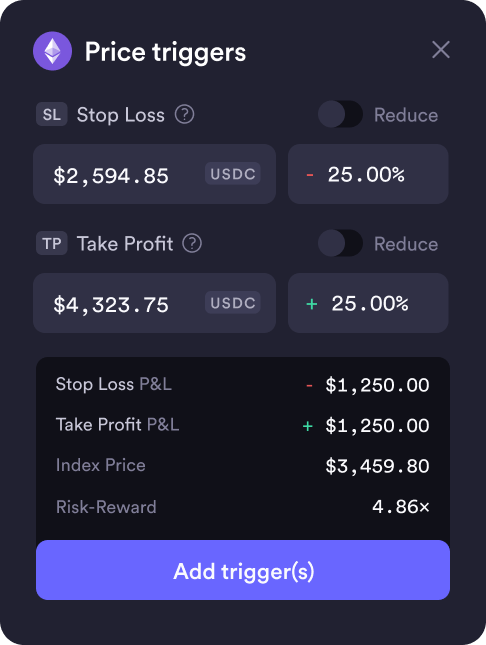The image size is (486, 645).
Task: Click the Ethereum logo icon
Action: coord(52,51)
